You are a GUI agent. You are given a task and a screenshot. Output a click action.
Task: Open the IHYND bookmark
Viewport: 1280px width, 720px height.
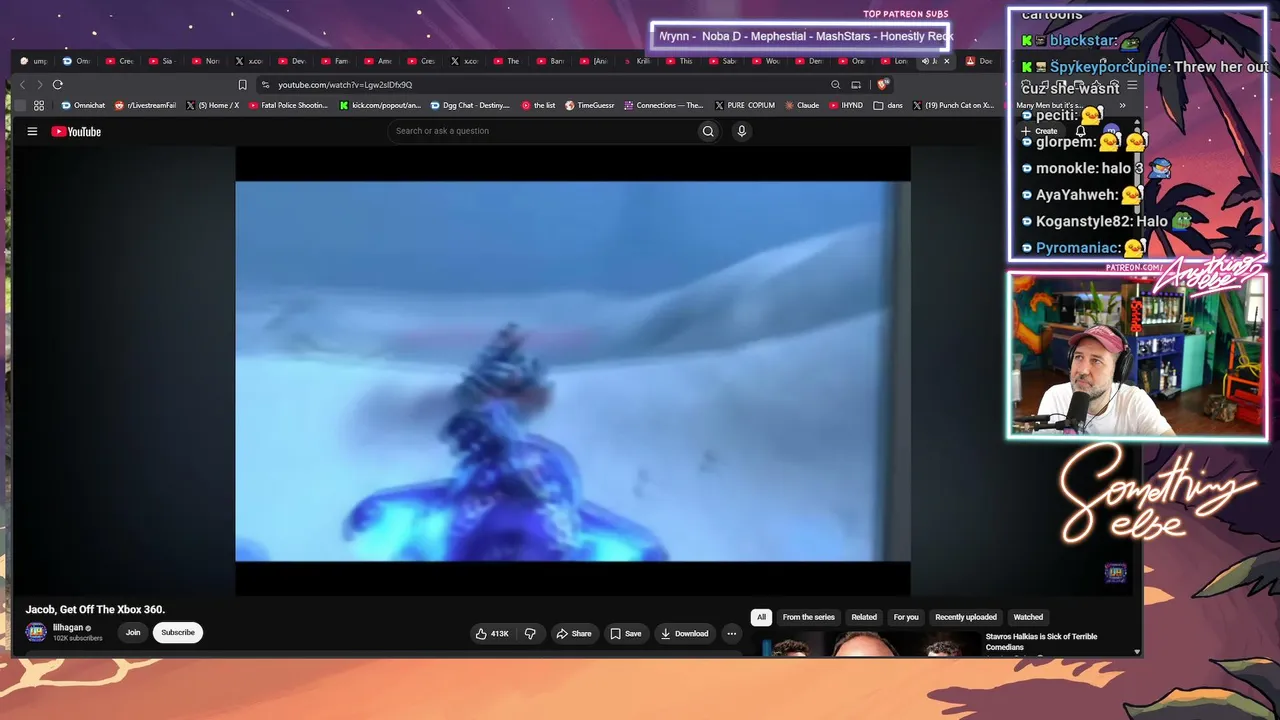pos(845,105)
